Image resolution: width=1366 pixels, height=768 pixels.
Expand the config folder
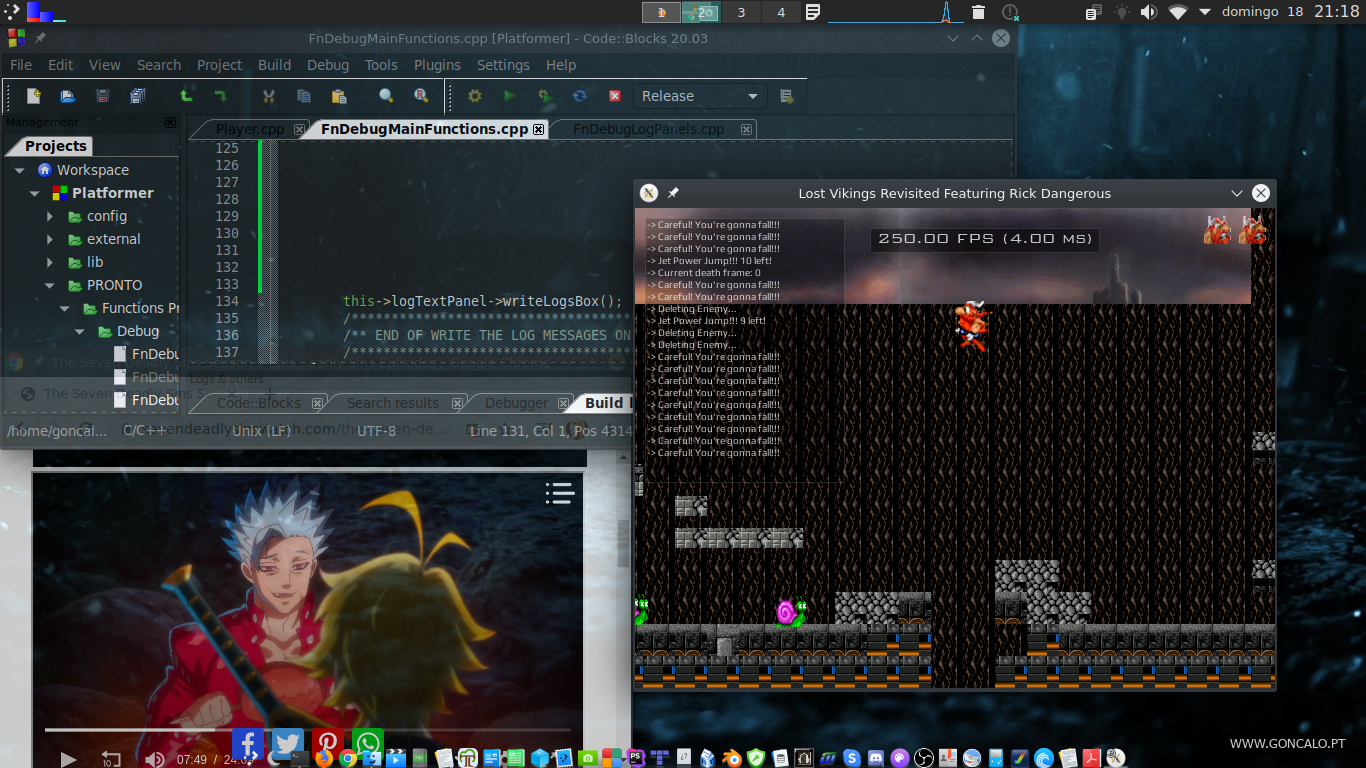tap(50, 216)
